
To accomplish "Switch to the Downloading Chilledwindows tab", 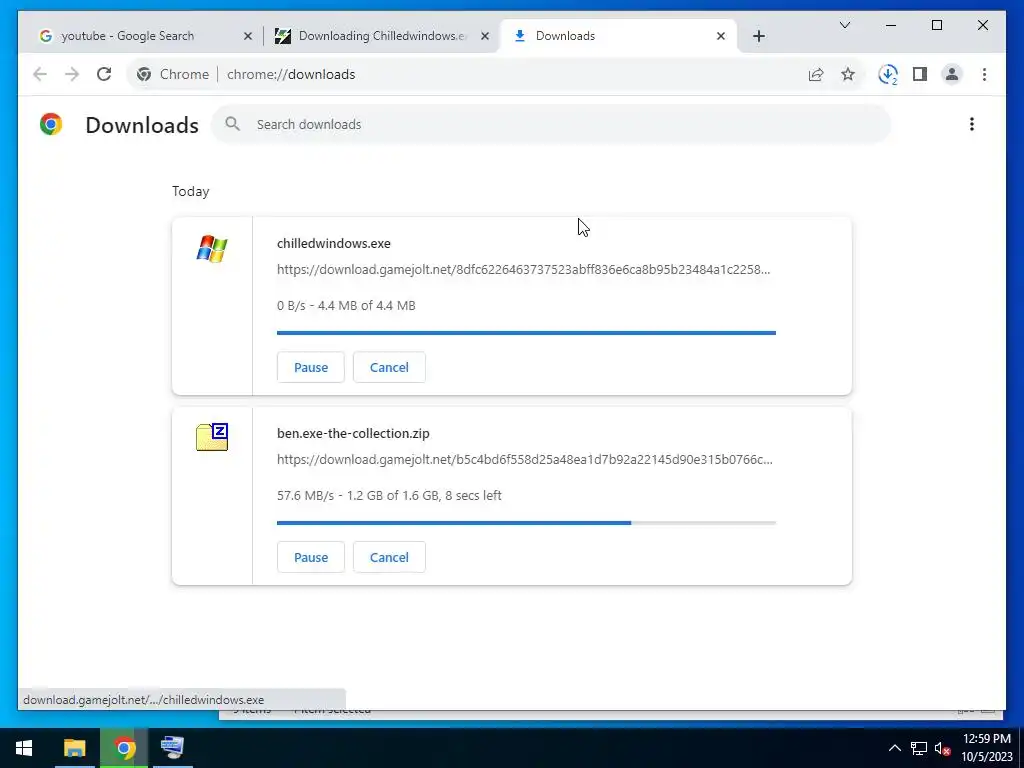I will click(x=383, y=36).
